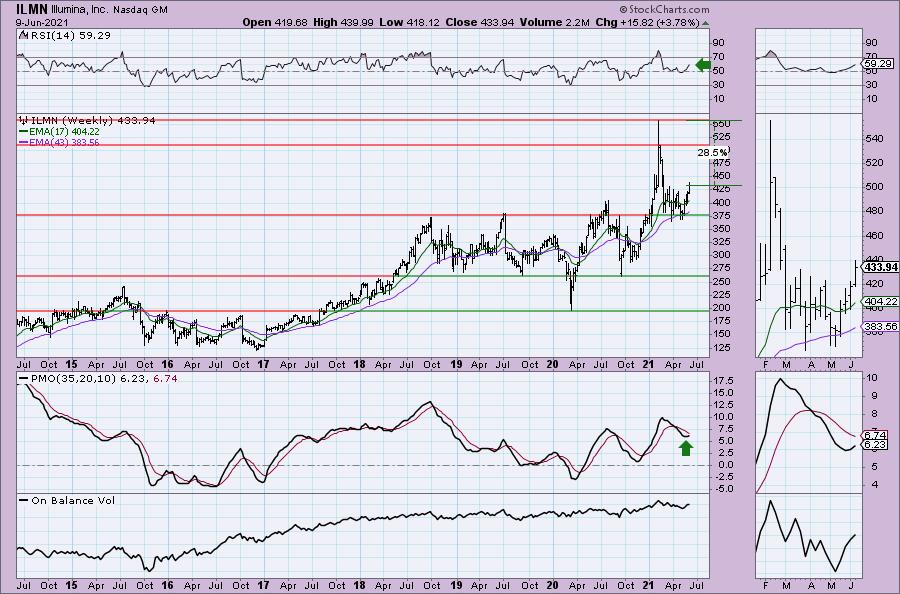Click the 17.5 tick on PMO axis
This screenshot has height=594, width=900.
click(723, 381)
